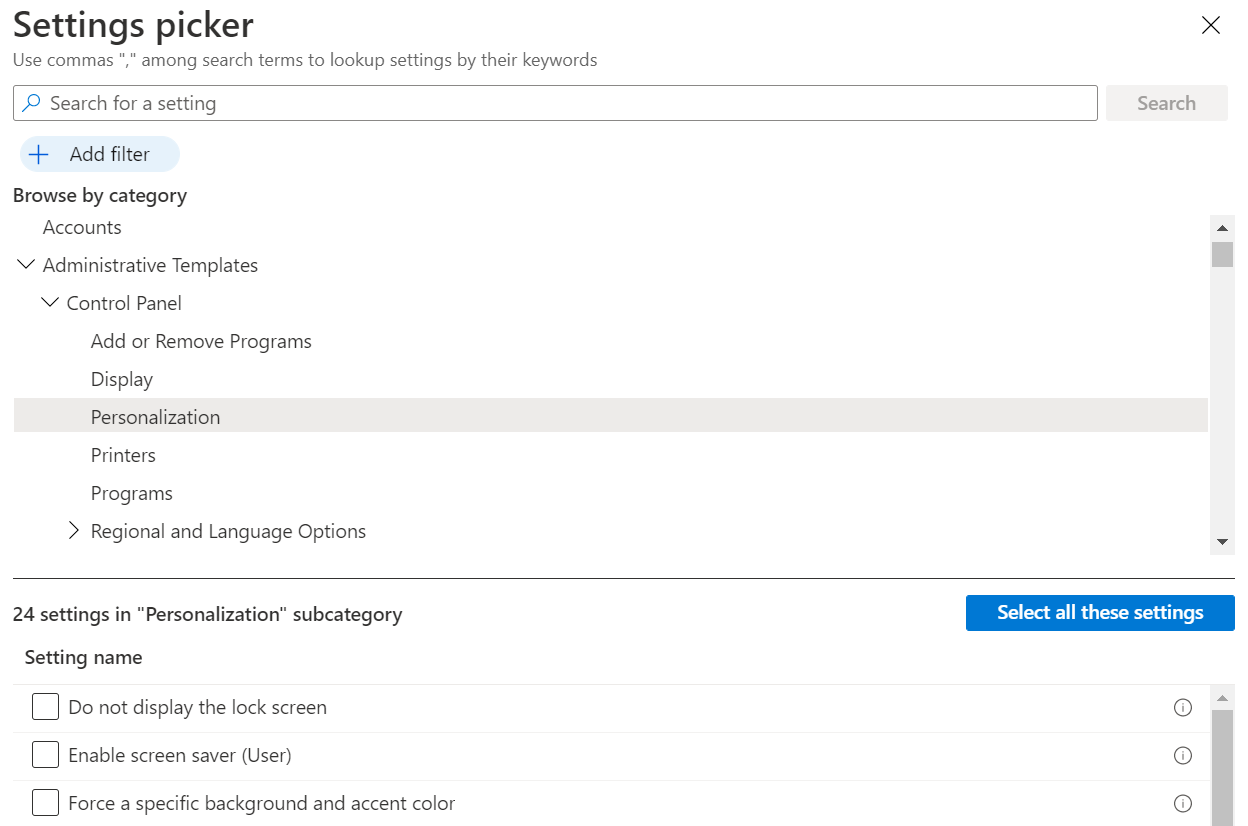
Task: Expand Regional and Language Options
Action: pyautogui.click(x=73, y=531)
